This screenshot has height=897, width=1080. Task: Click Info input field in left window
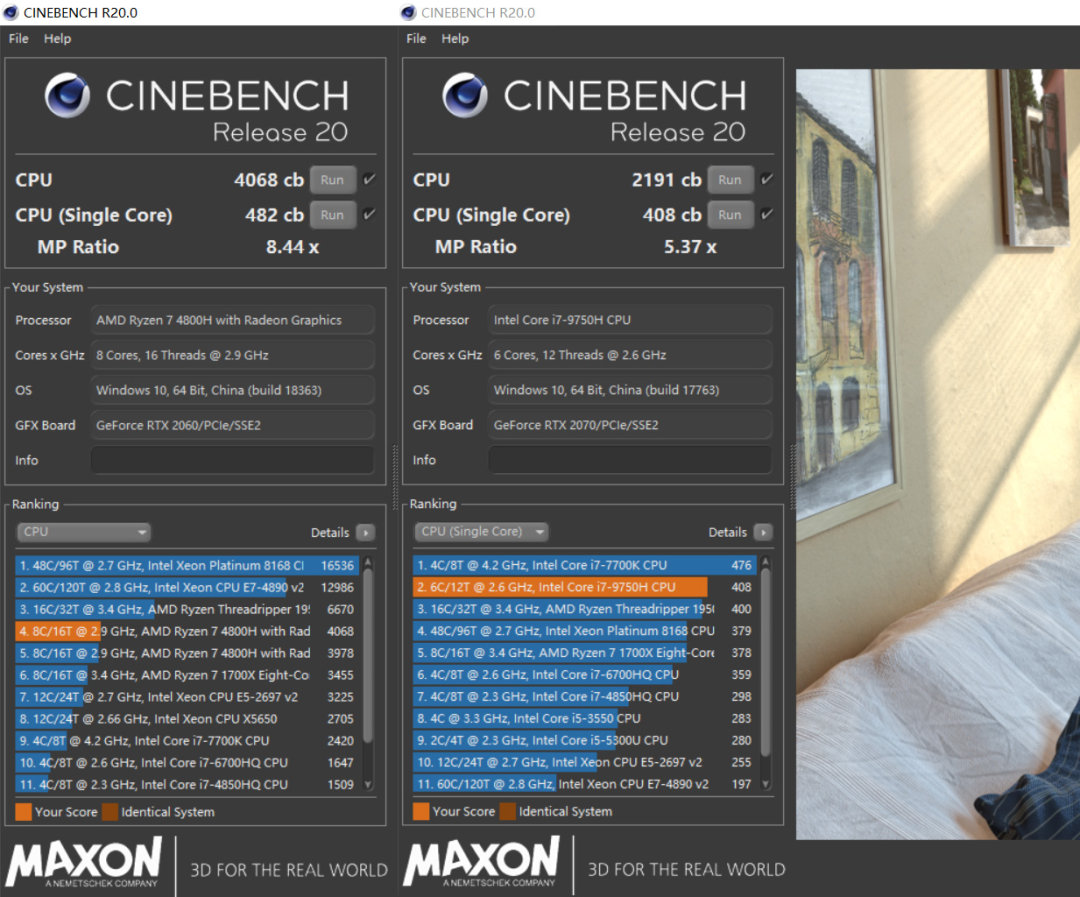(233, 460)
